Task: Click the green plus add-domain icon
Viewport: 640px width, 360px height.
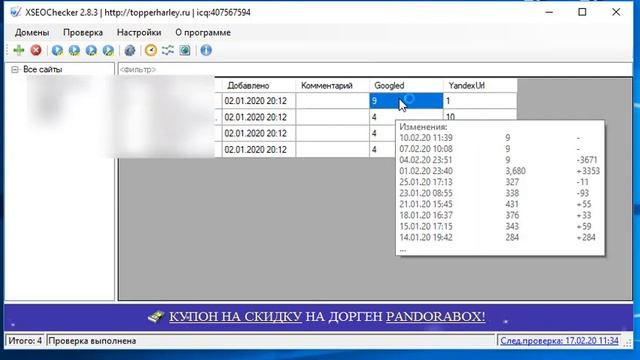Action: (19, 50)
